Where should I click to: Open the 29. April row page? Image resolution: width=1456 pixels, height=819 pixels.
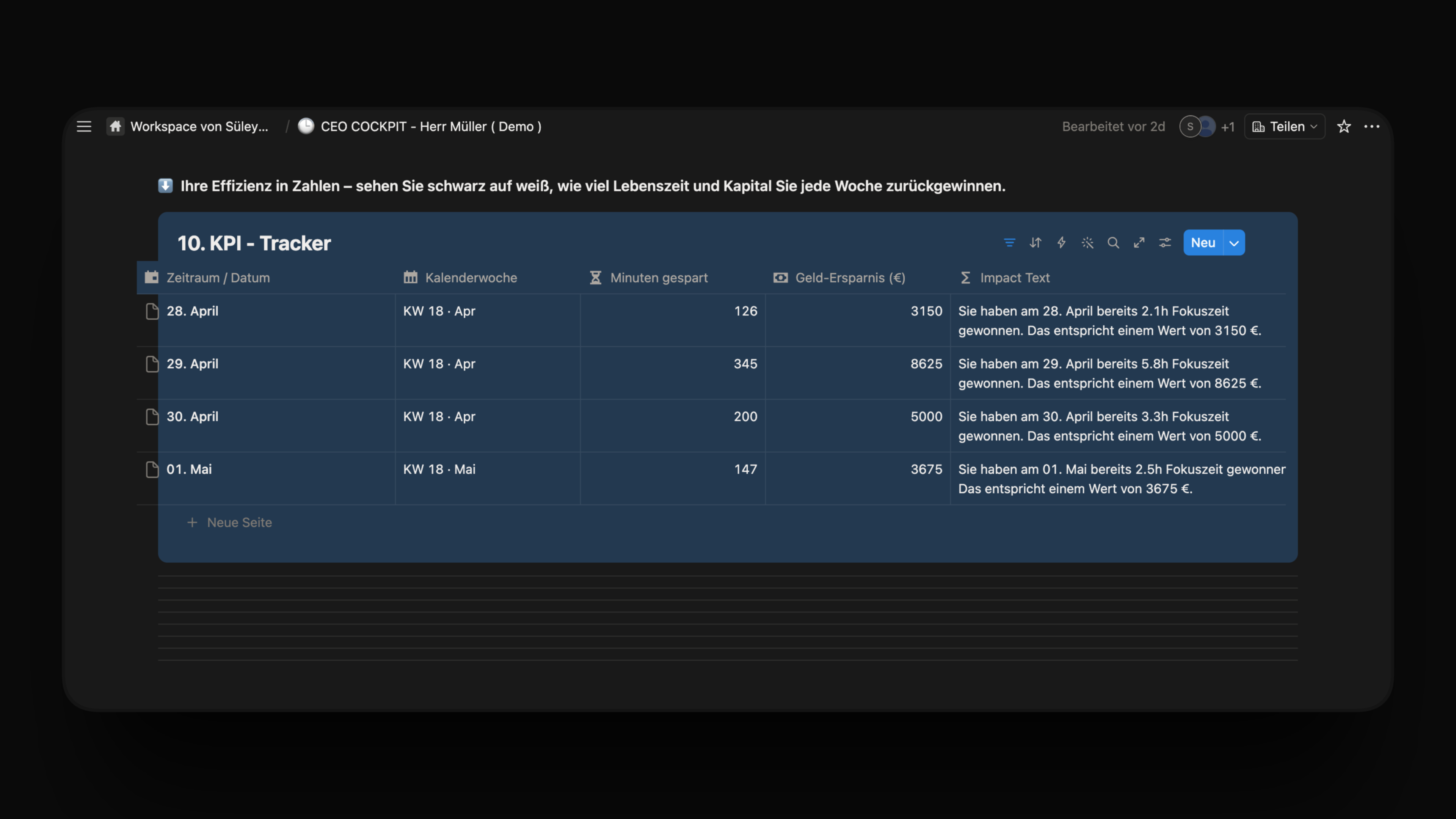(x=192, y=364)
